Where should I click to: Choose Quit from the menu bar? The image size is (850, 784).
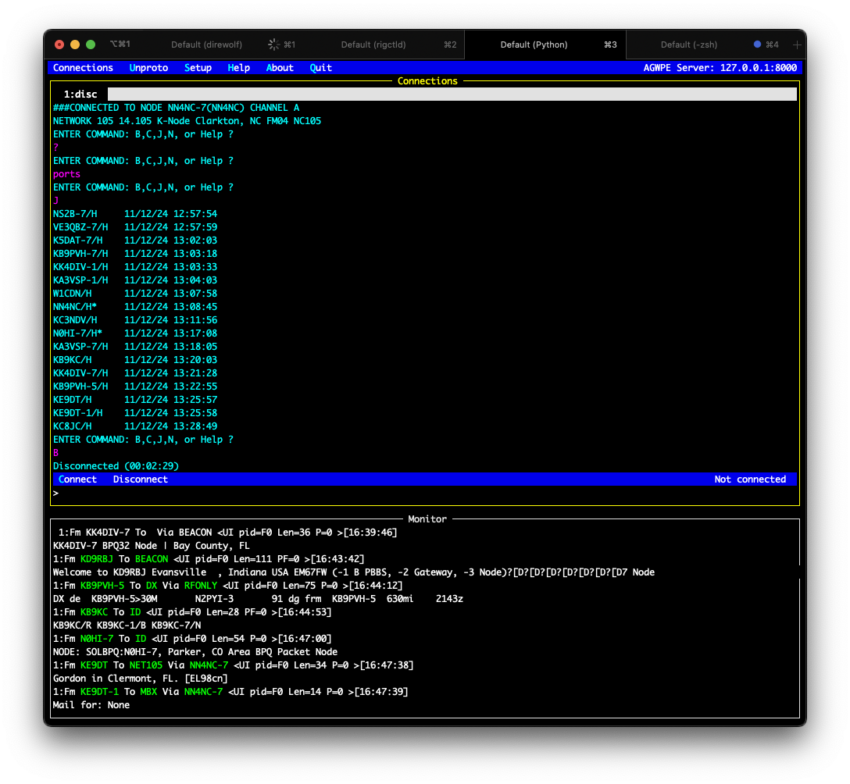point(321,68)
